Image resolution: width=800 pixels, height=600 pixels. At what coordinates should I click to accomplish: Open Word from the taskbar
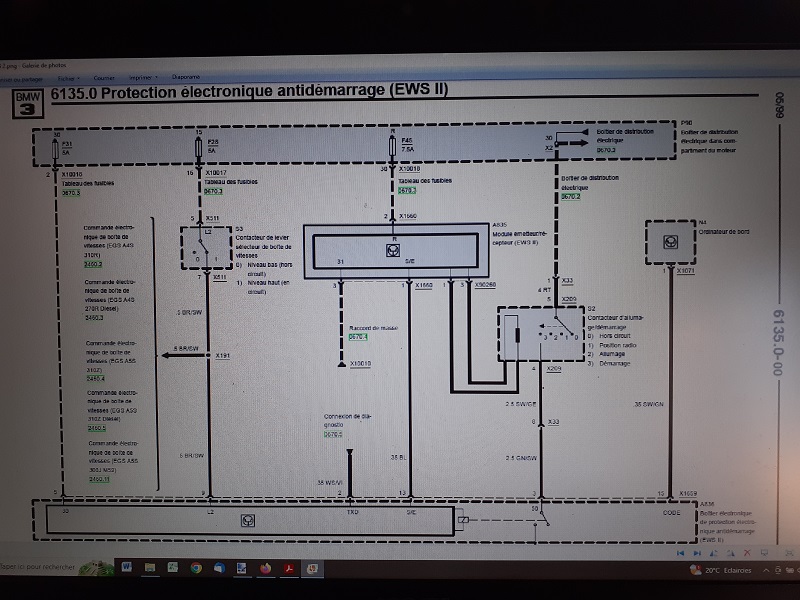click(x=127, y=567)
